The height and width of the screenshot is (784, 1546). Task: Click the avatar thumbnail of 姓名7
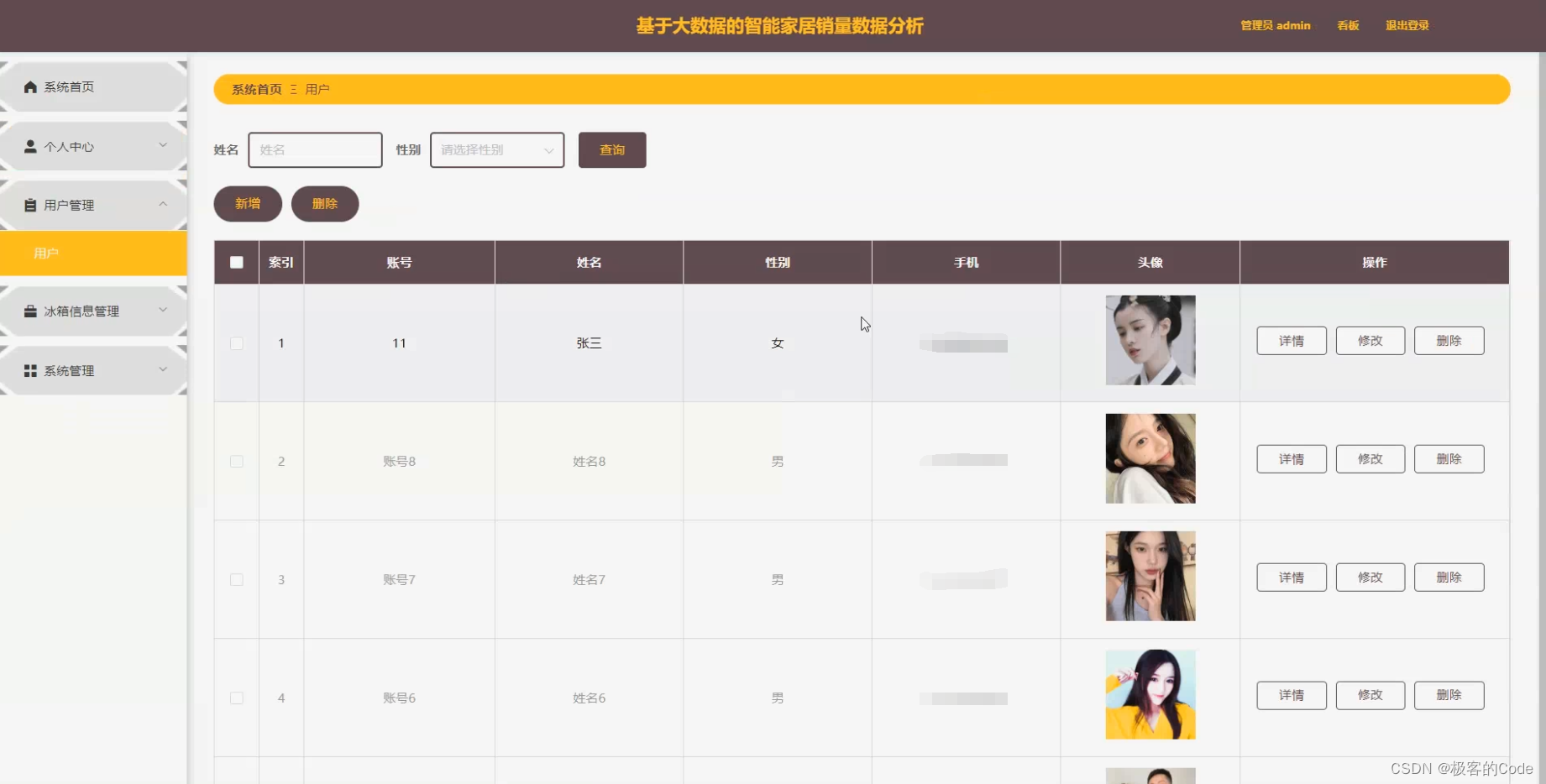1150,577
